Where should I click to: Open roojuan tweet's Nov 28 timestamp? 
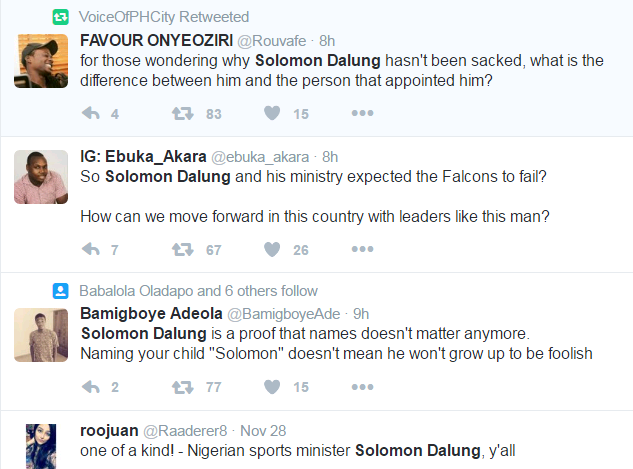pyautogui.click(x=262, y=431)
